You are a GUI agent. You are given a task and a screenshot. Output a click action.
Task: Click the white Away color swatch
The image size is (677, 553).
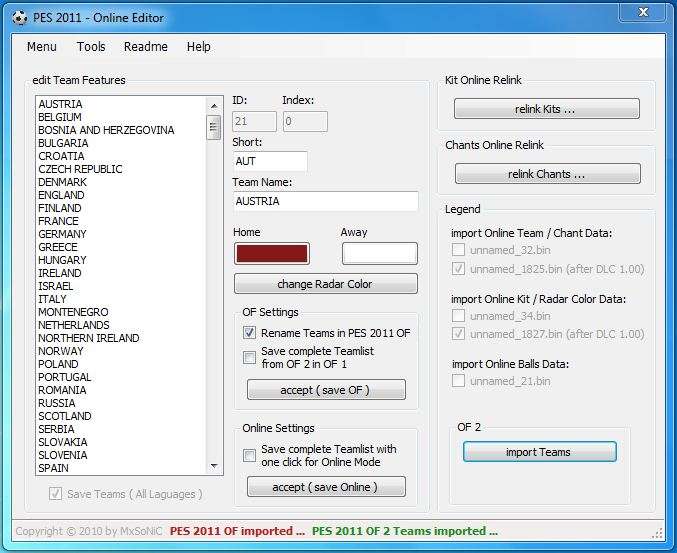tap(379, 253)
